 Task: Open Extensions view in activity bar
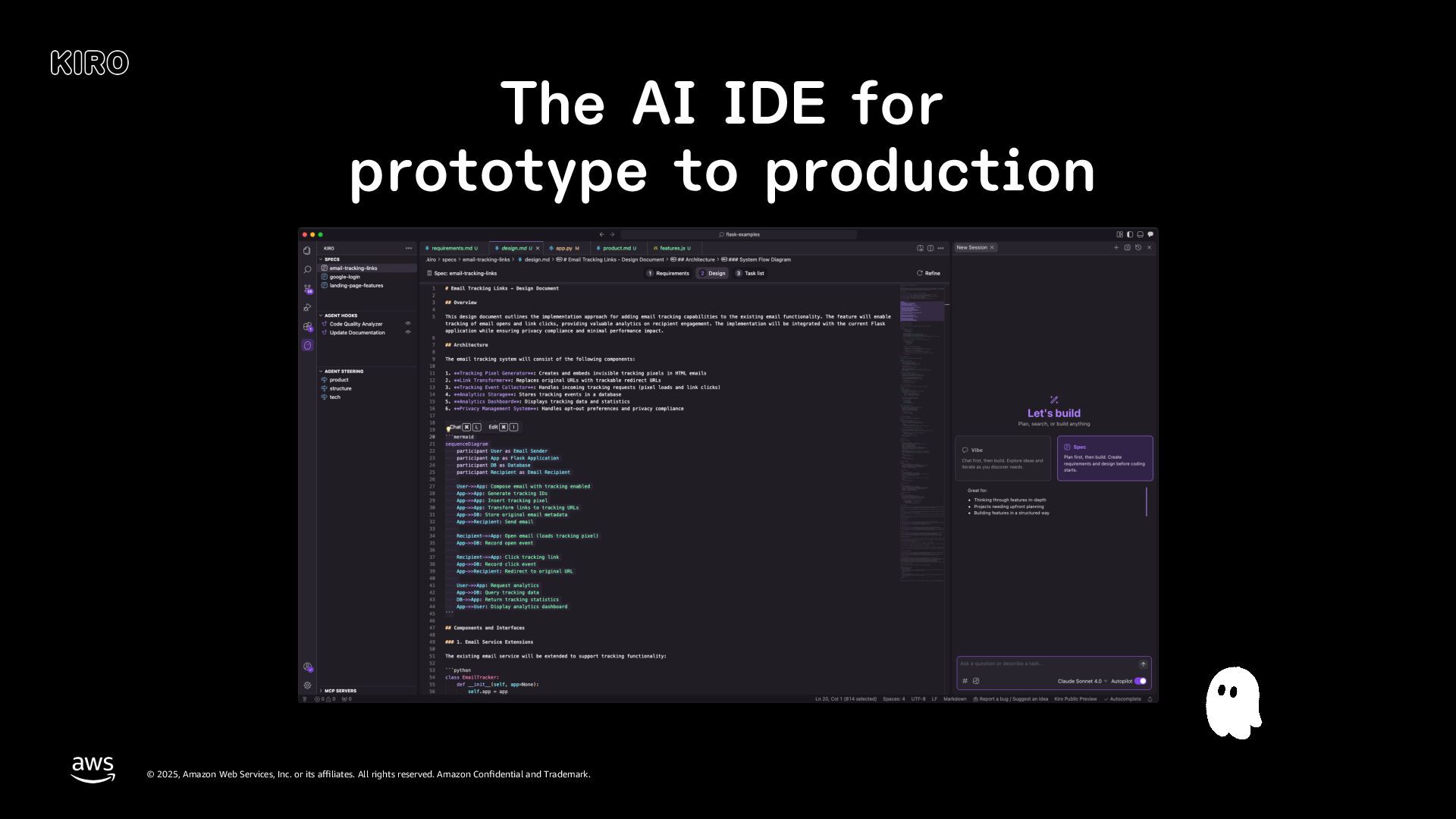(307, 327)
